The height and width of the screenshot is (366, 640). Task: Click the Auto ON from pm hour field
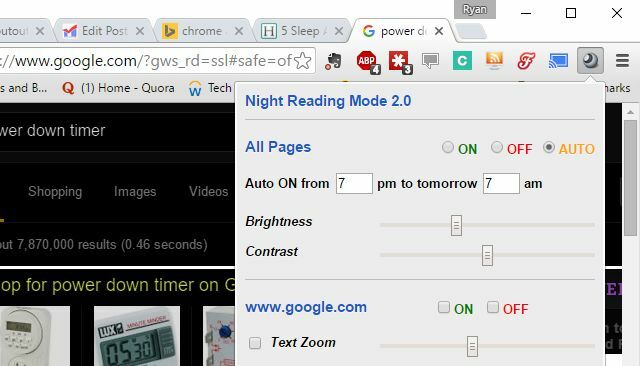tap(354, 183)
